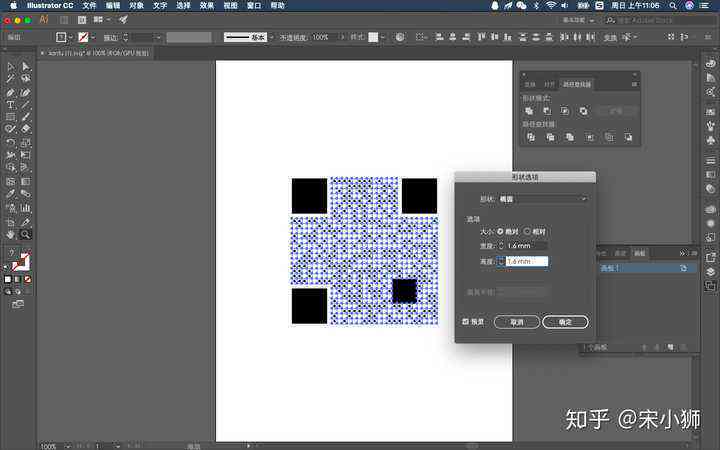Select the Rotate tool

11,142
